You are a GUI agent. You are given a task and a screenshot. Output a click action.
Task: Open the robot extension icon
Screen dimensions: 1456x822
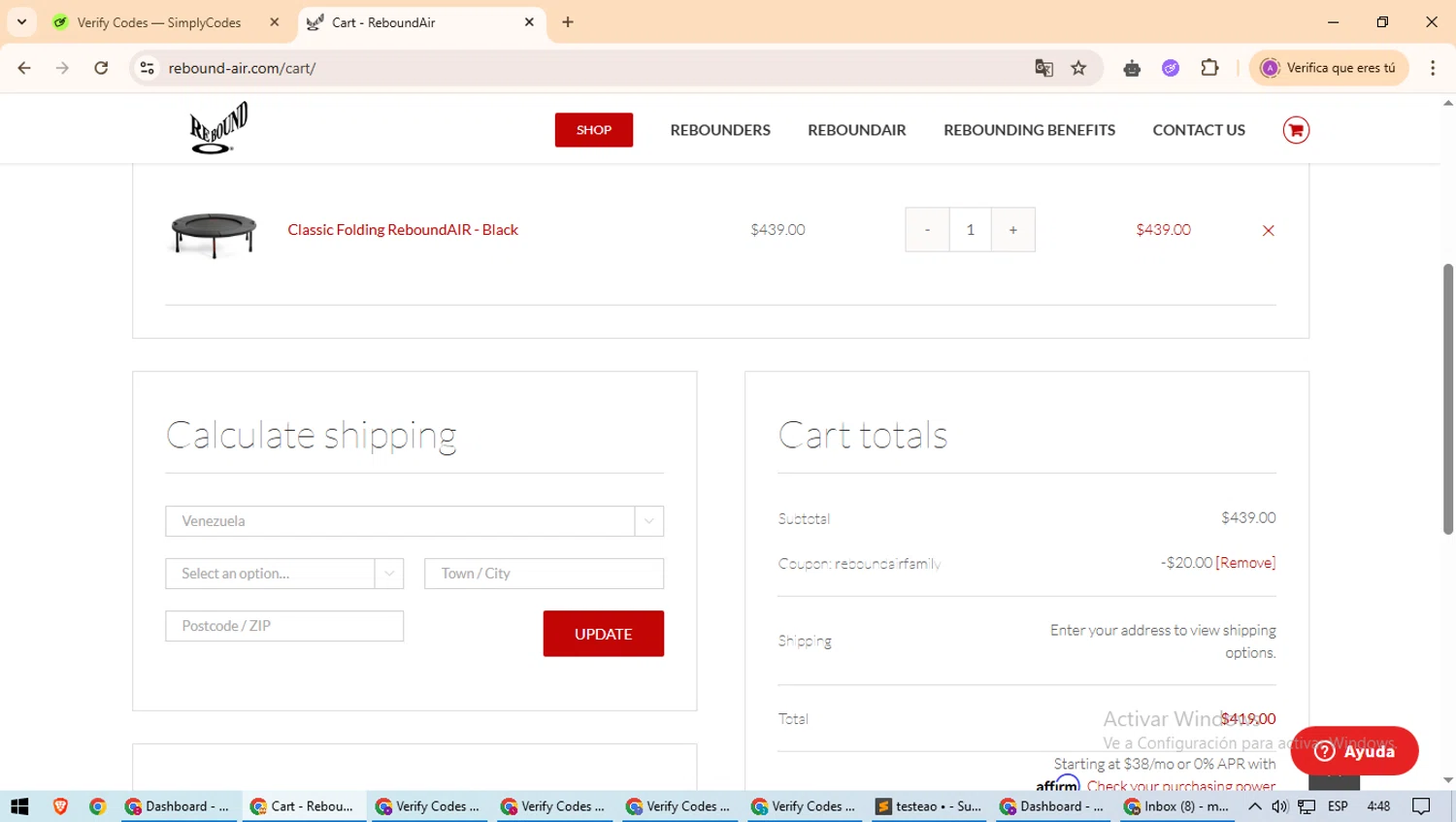click(x=1132, y=68)
